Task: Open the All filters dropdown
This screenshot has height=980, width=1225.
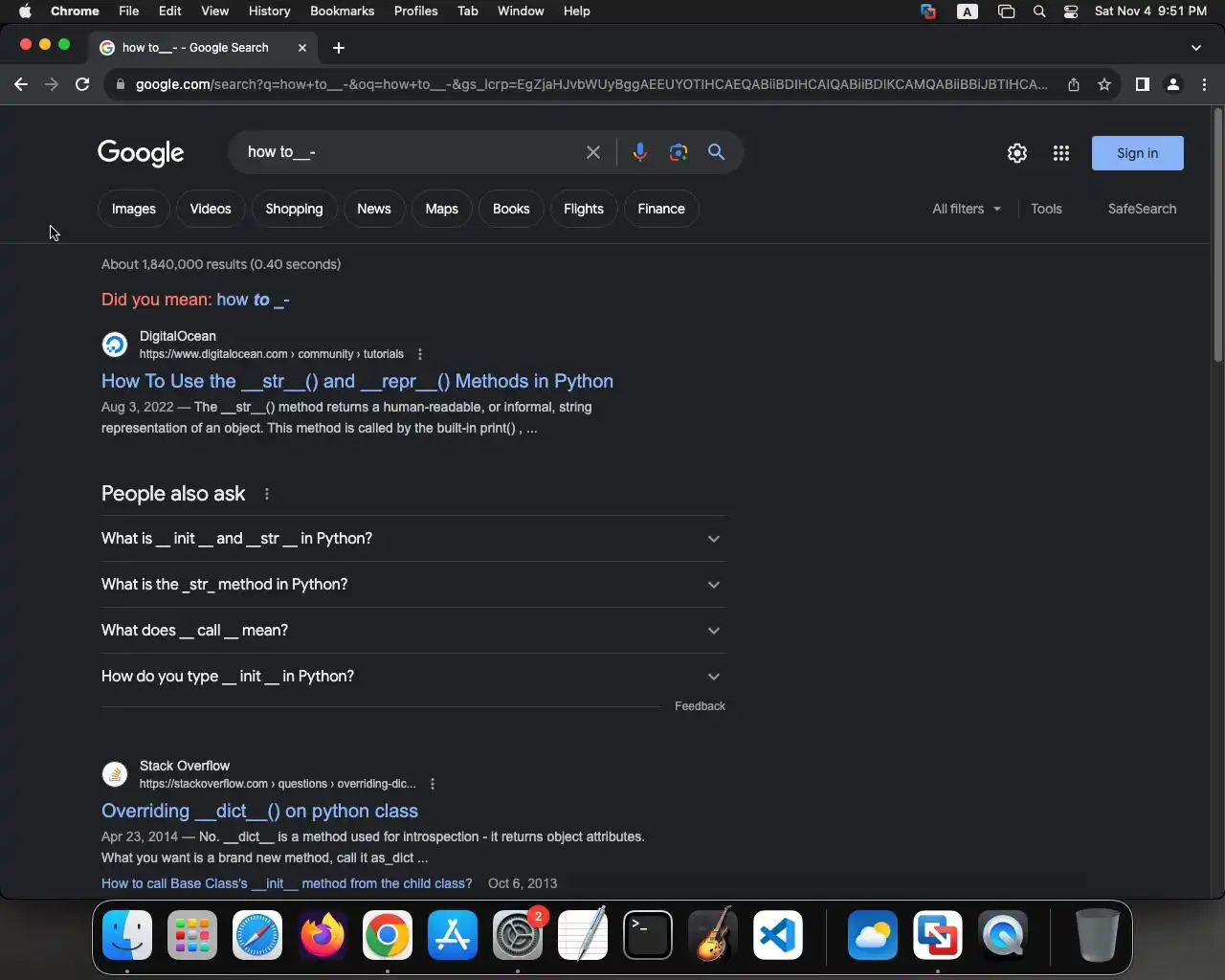Action: [967, 209]
